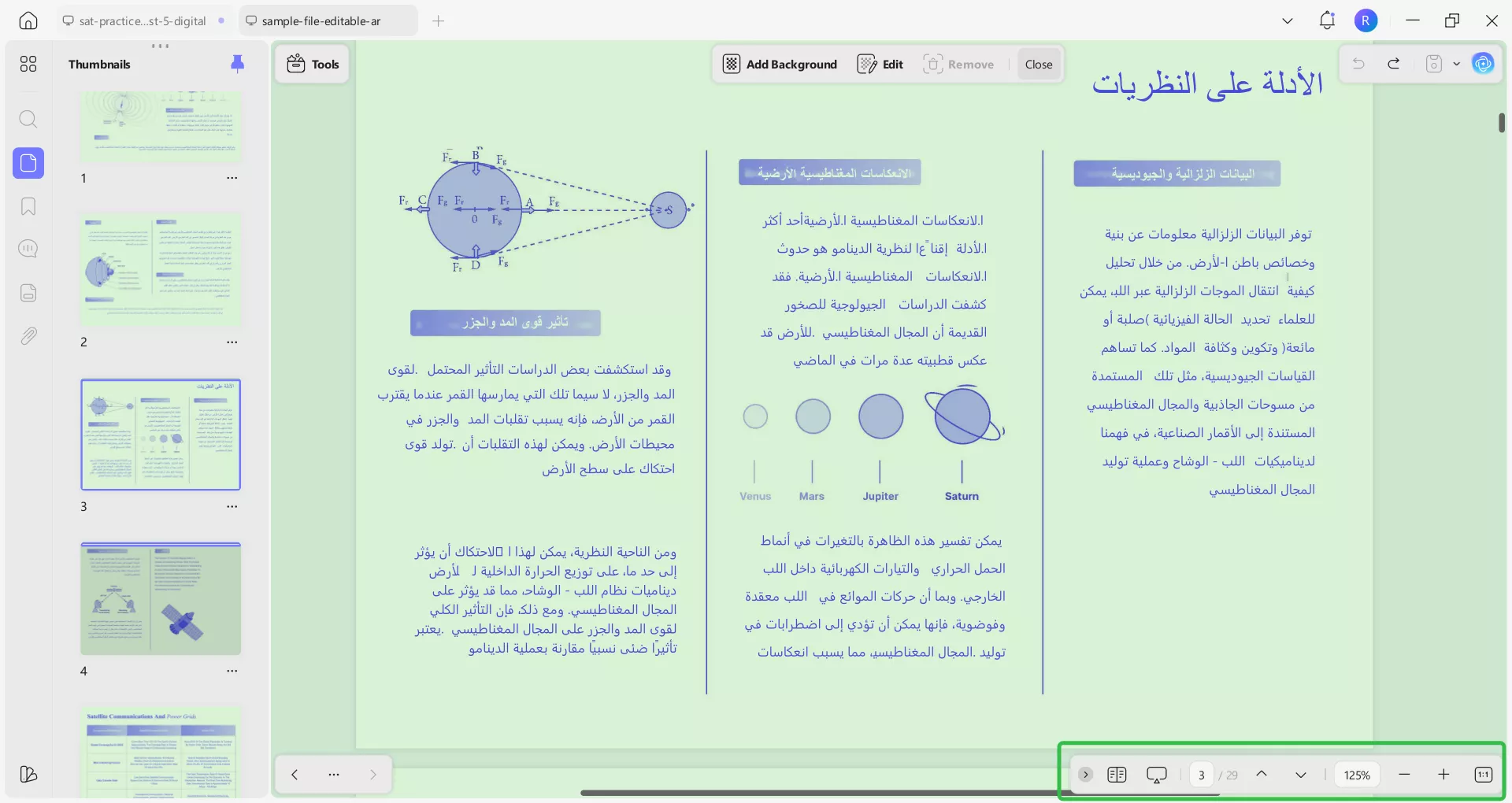
Task: Open the dropdown arrow near the notification bell
Action: [1287, 20]
